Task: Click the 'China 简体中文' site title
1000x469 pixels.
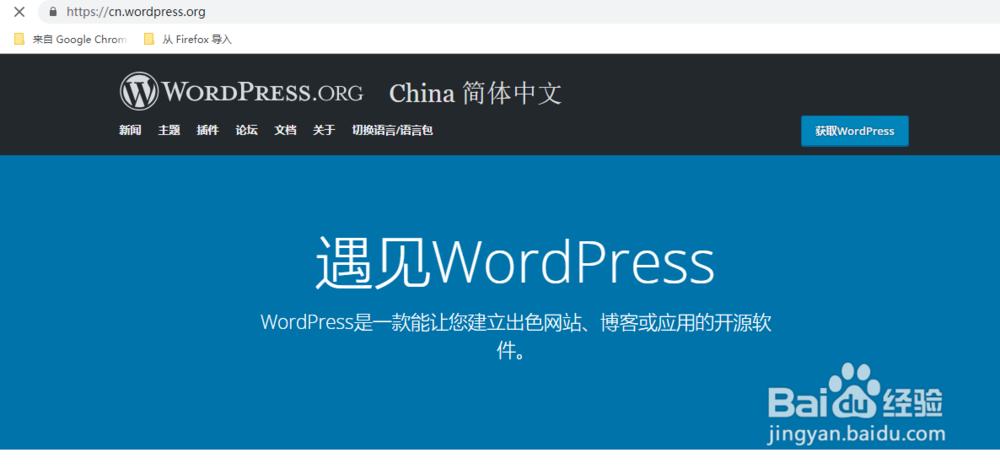Action: [475, 93]
